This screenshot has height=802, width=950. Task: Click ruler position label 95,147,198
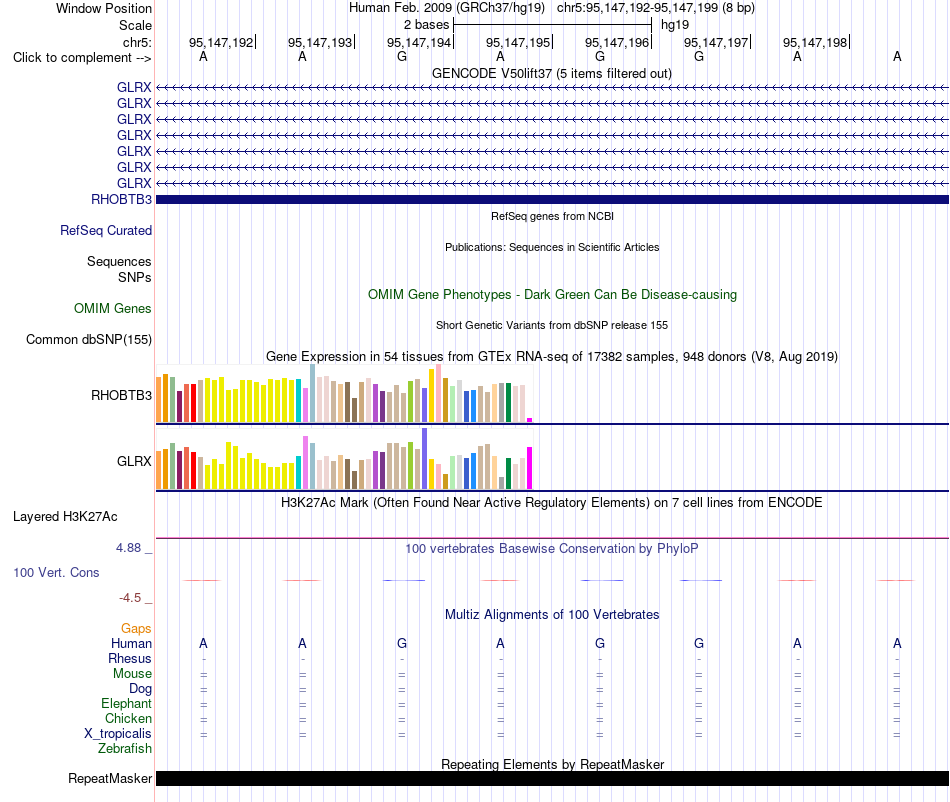[815, 42]
